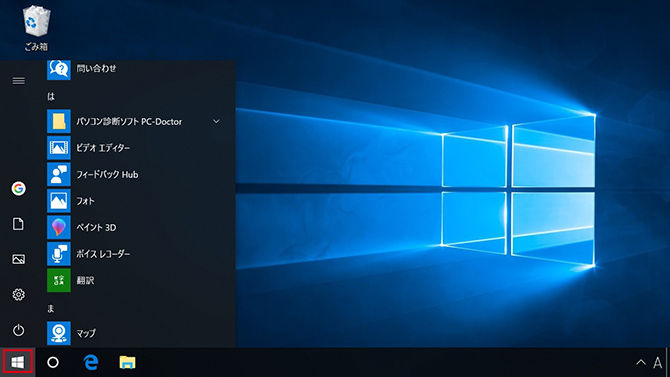Show hidden system tray icons chevron
Viewport: 670px width, 377px height.
tap(641, 362)
